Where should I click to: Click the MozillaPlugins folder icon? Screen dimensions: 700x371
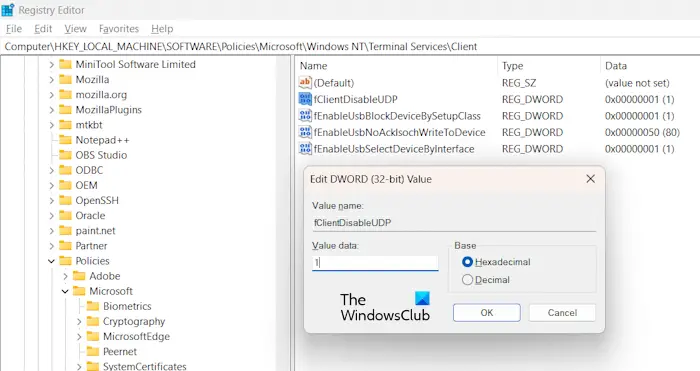pos(65,110)
